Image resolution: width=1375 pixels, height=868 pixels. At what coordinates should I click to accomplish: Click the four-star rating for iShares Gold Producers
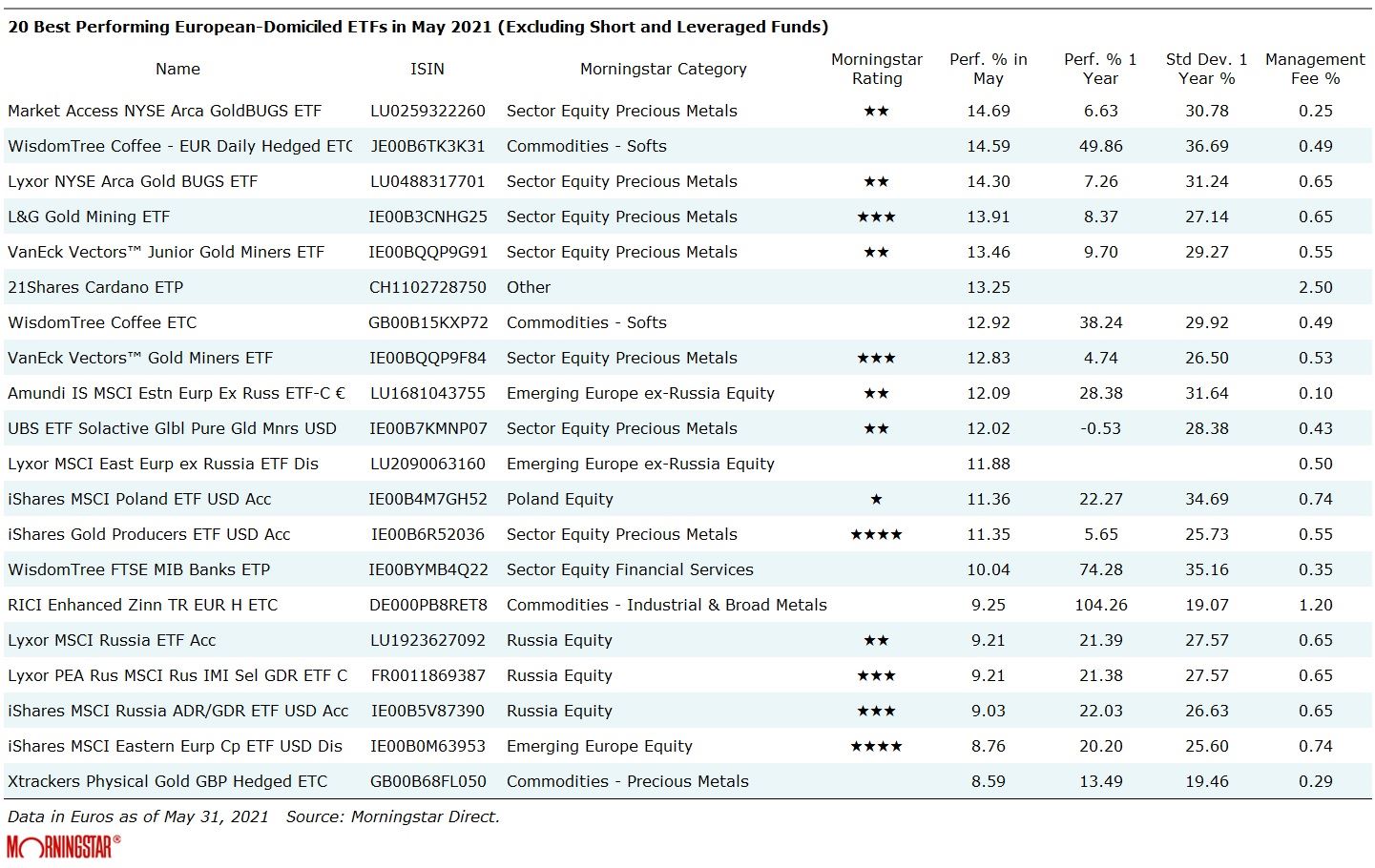pos(876,534)
